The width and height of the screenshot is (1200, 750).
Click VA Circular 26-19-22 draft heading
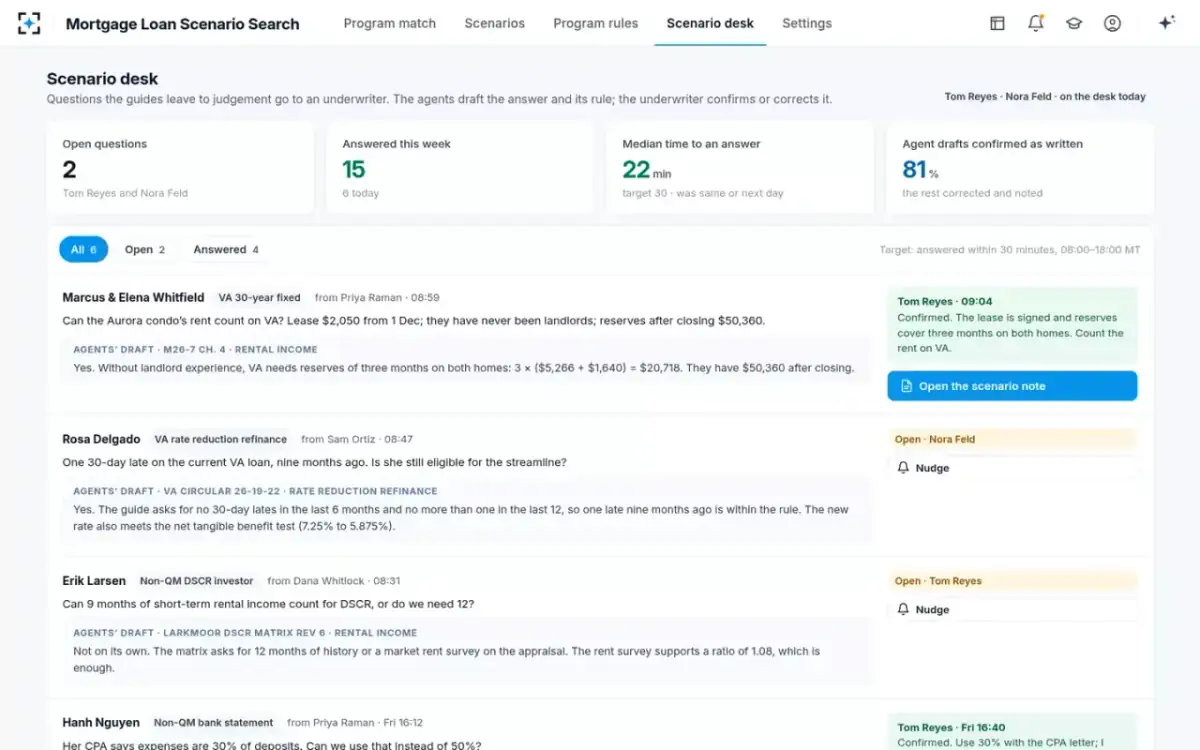click(255, 492)
